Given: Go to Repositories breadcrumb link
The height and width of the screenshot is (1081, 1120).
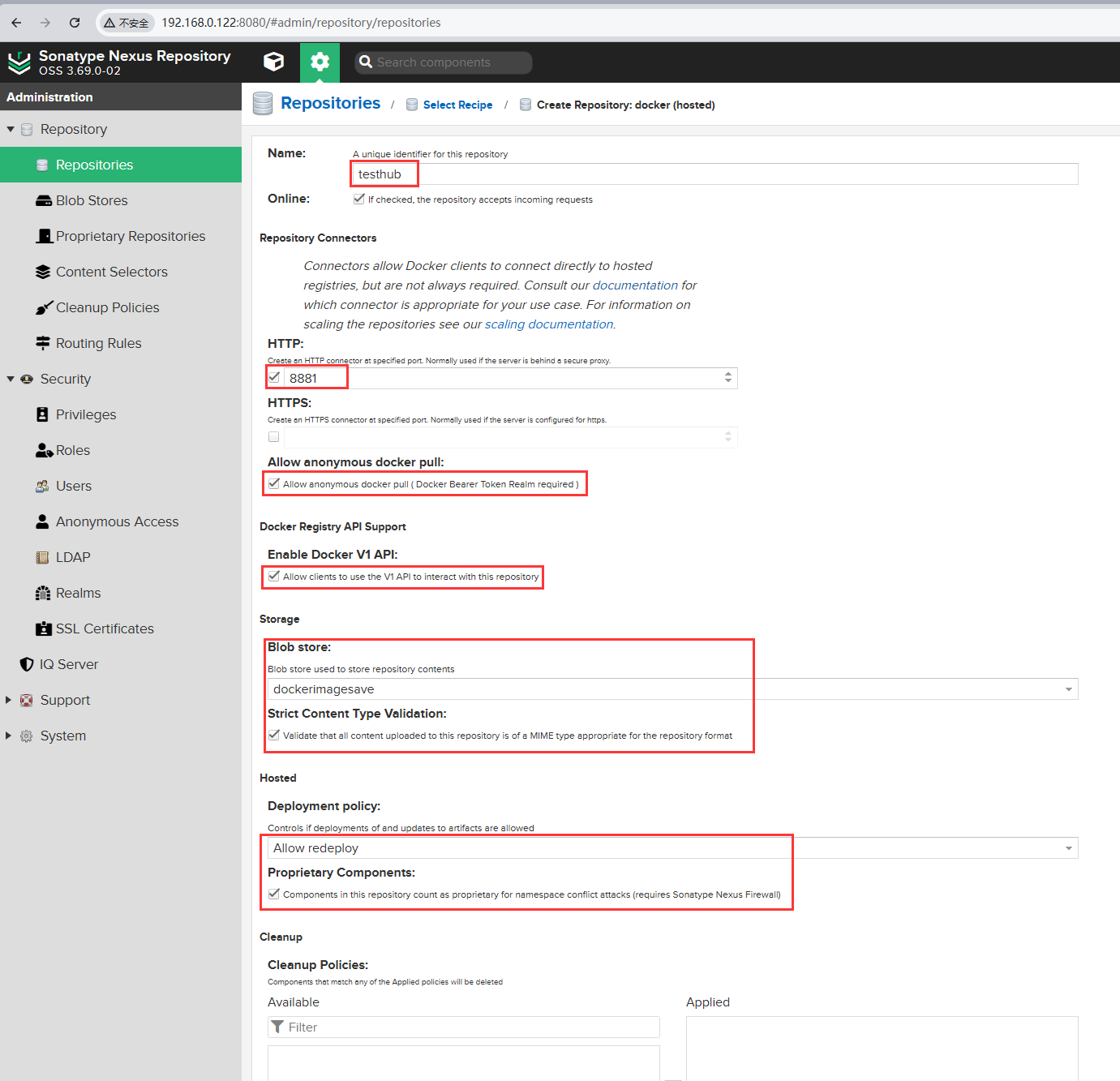Looking at the screenshot, I should [330, 103].
